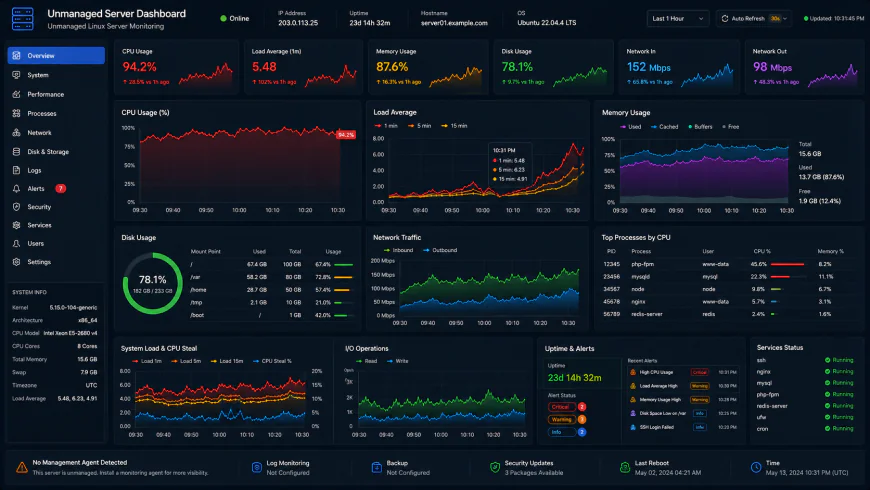Click the disk usage 78.1% donut gauge
Screen dimensions: 870x490
click(153, 284)
